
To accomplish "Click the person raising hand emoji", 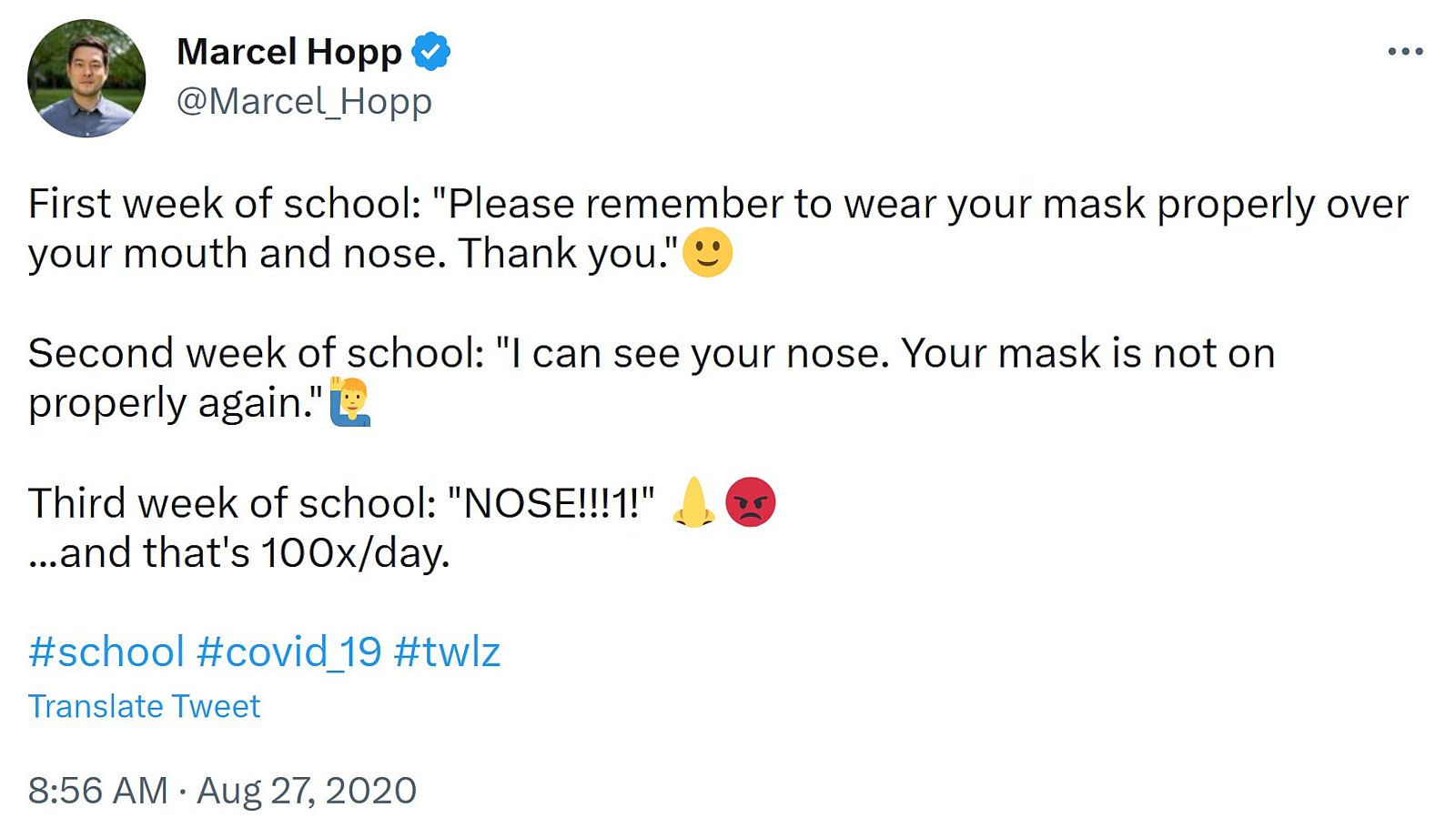I will (350, 402).
